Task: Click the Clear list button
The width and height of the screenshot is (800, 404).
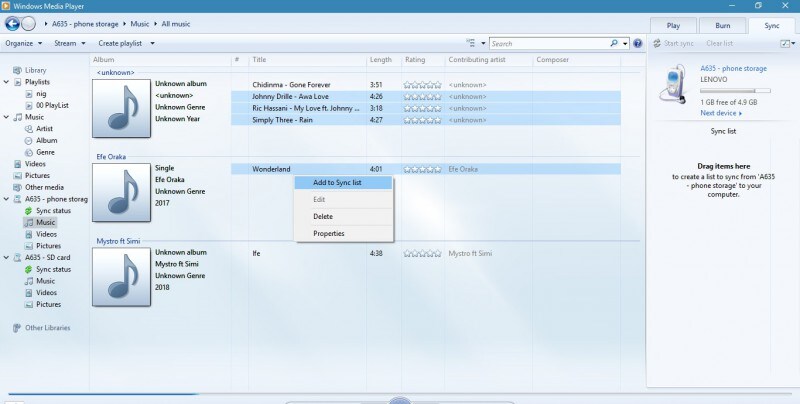Action: coord(719,43)
